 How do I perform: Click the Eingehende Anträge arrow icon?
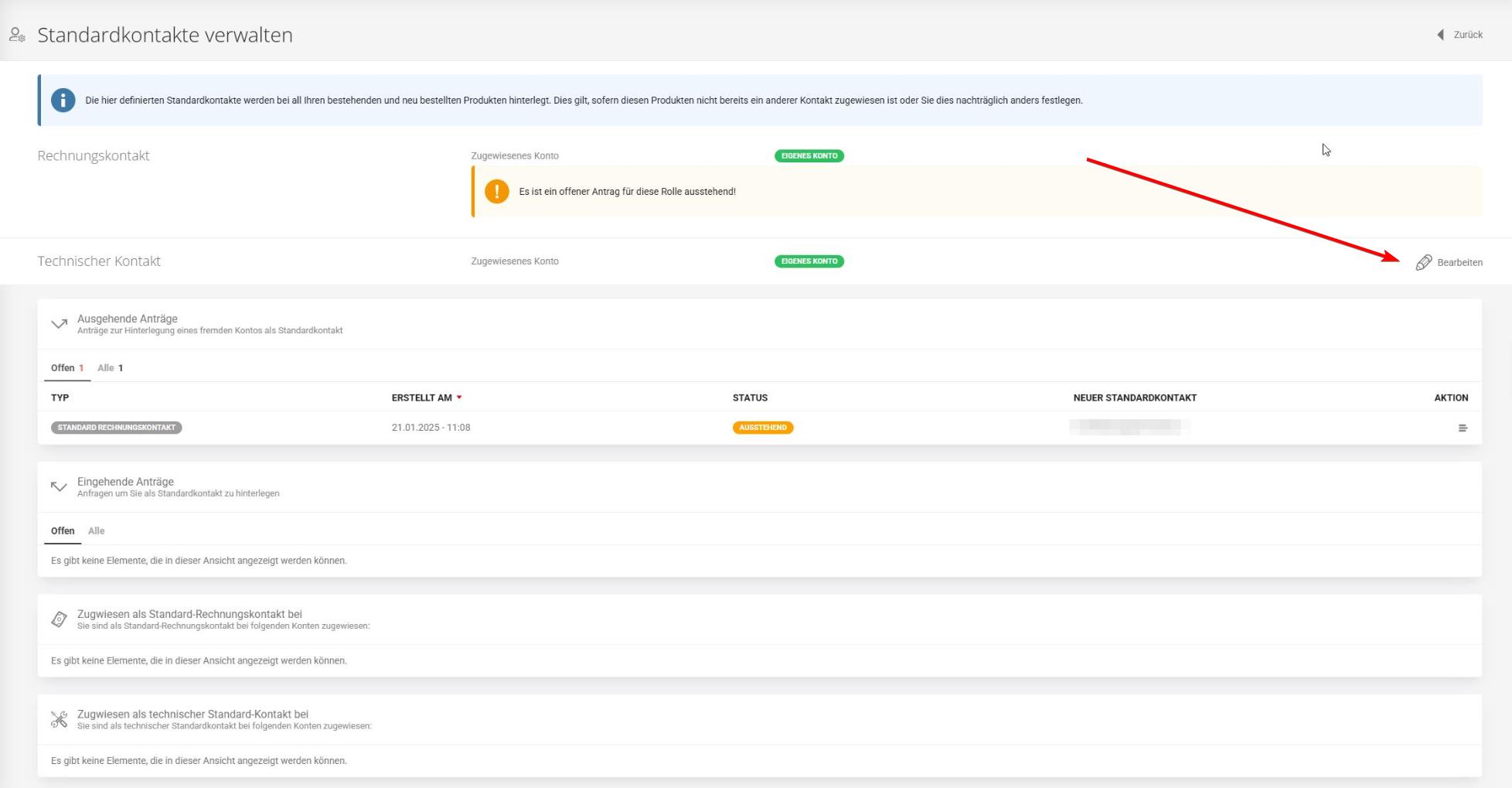point(60,487)
